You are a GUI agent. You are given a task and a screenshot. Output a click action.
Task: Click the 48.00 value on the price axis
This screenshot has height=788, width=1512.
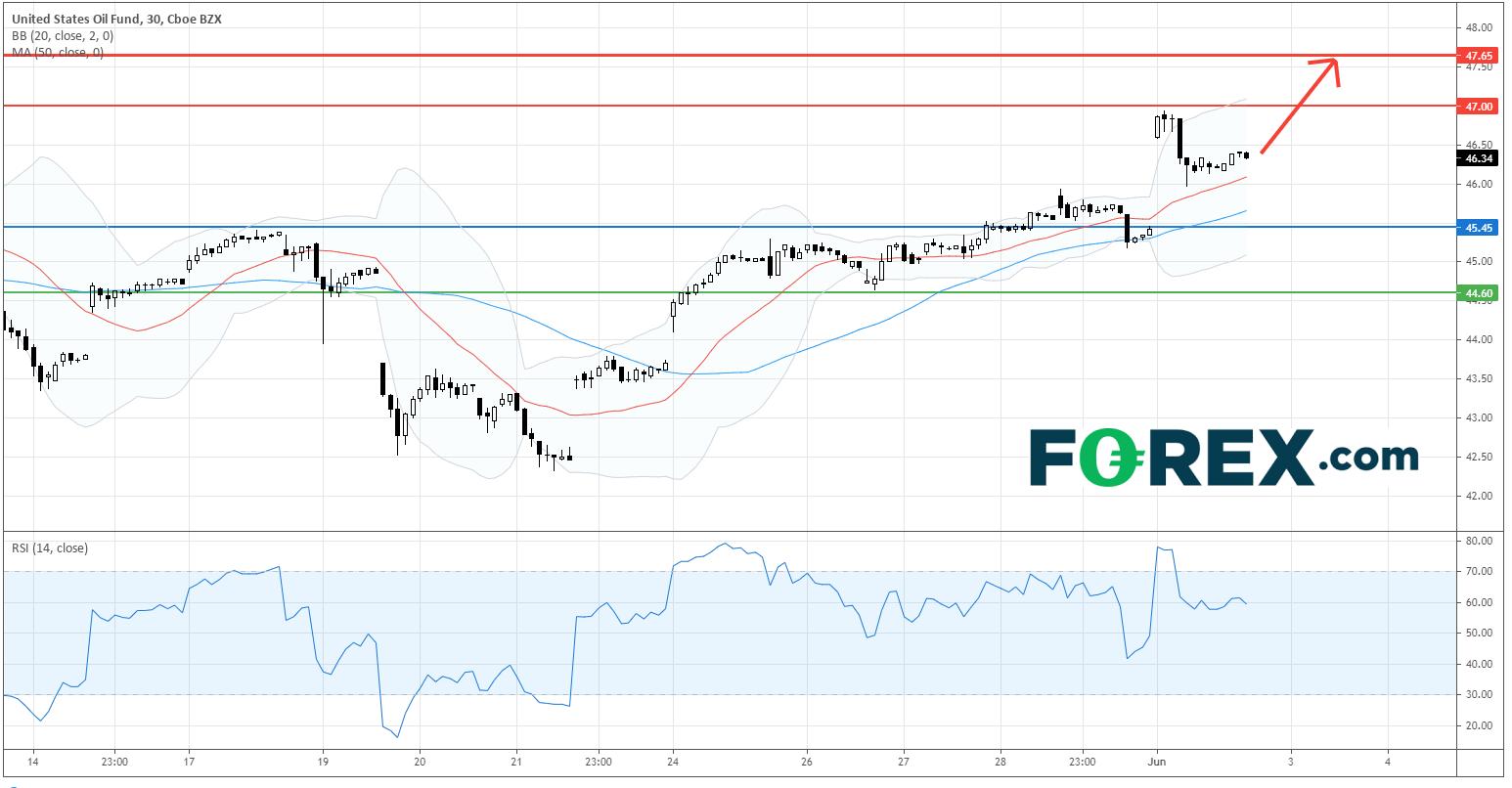pos(1479,27)
